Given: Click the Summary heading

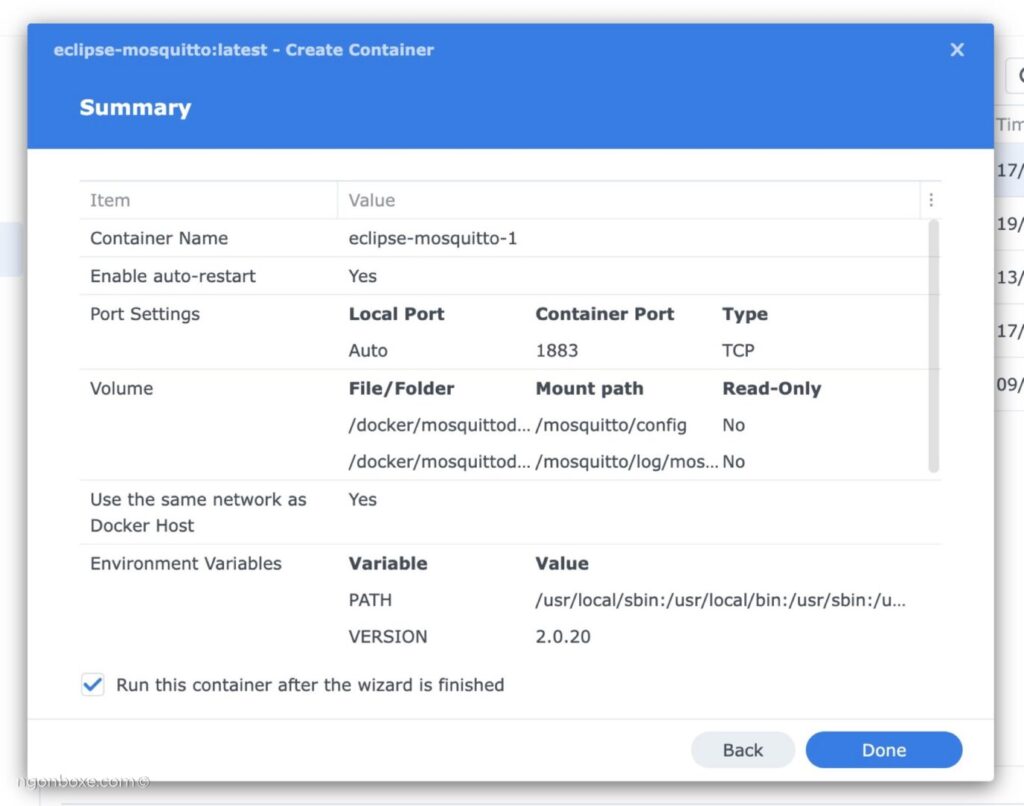Looking at the screenshot, I should tap(135, 108).
